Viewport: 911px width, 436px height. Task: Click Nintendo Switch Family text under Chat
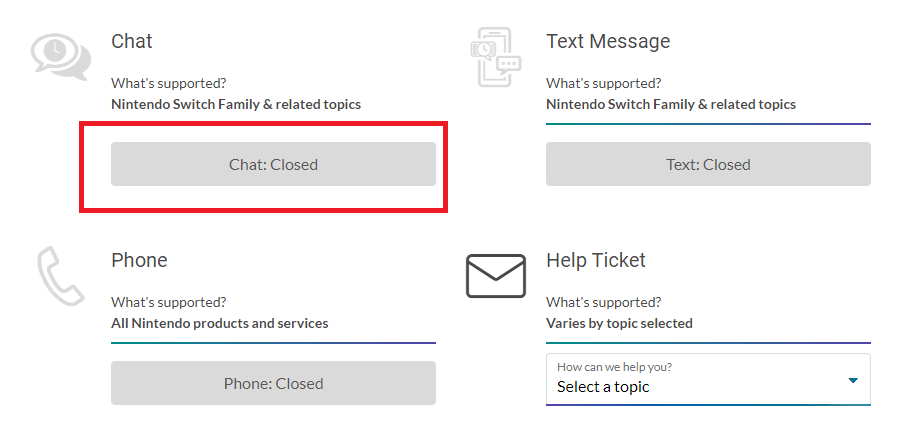236,105
